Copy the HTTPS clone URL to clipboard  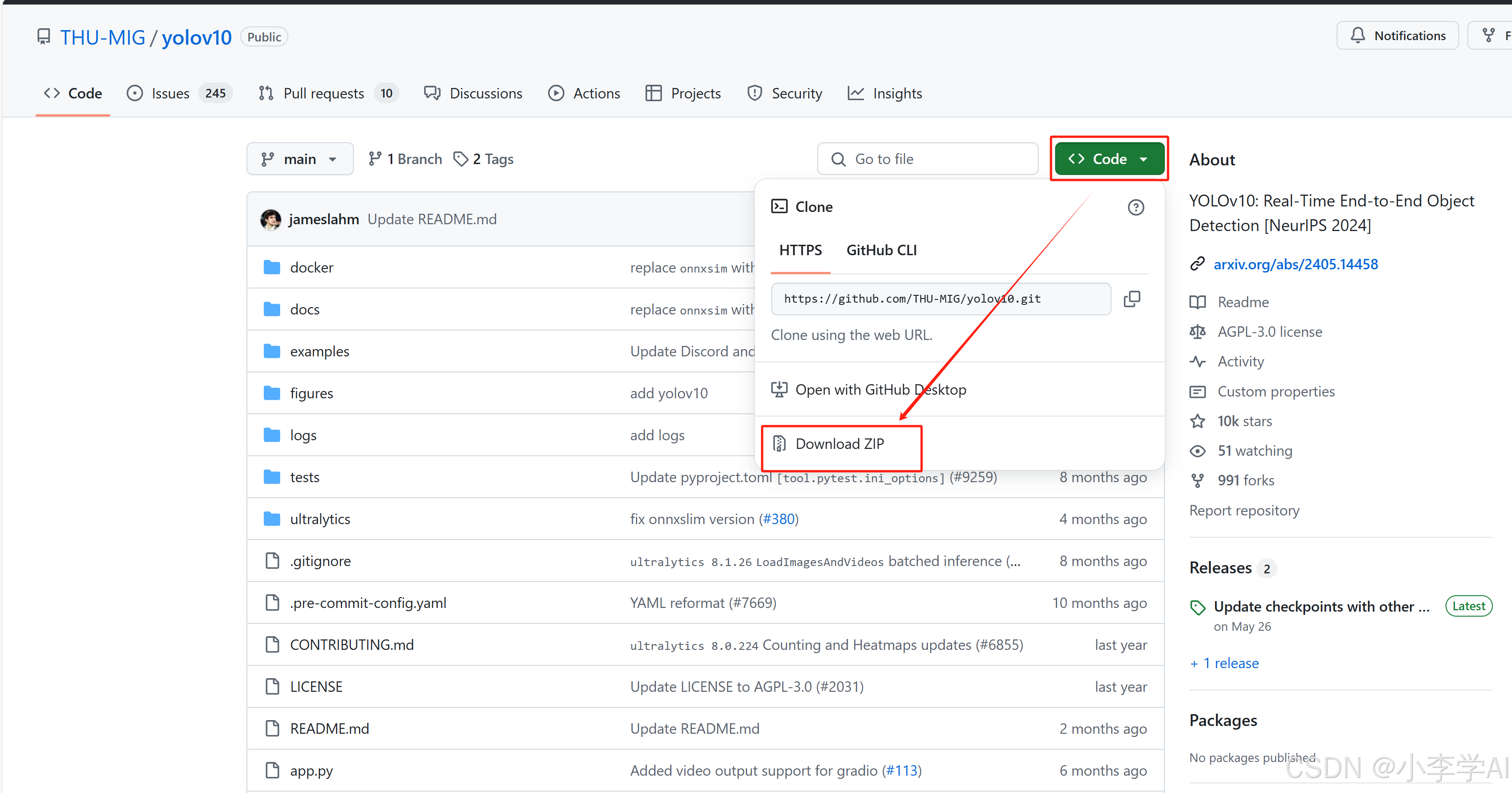1131,299
